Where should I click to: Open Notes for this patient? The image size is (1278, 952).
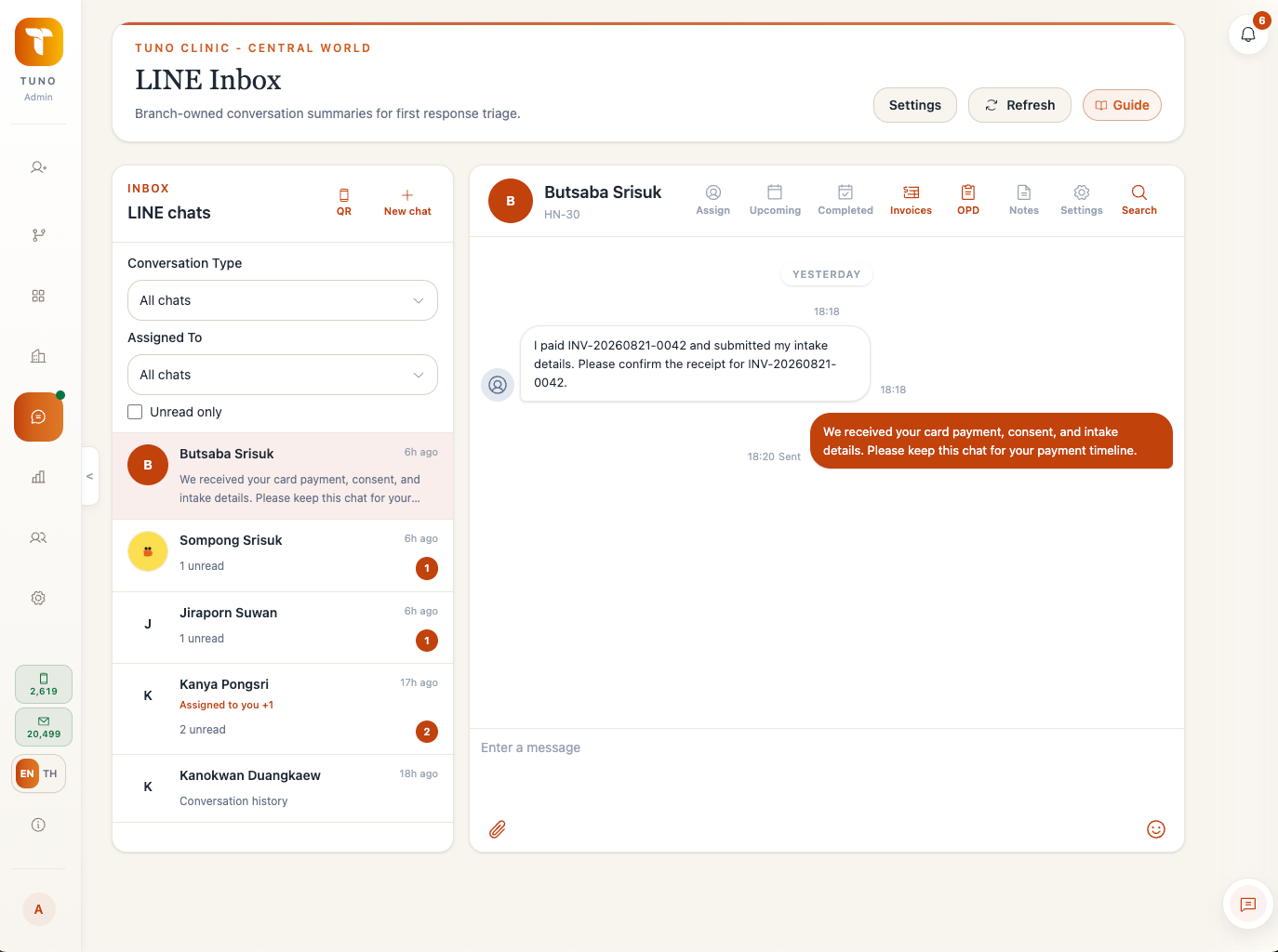1024,200
